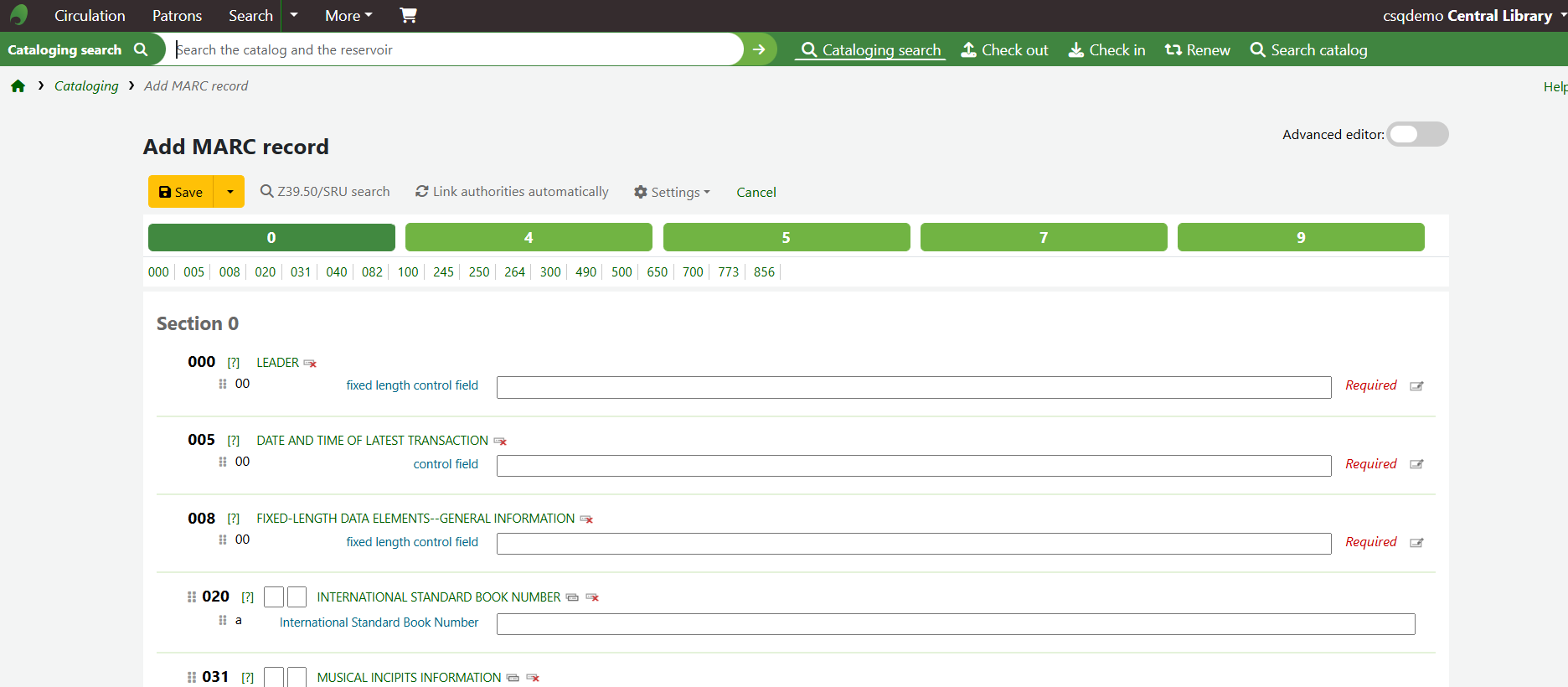1568x687 pixels.
Task: Open tag editor for 008 field
Action: tap(1416, 543)
